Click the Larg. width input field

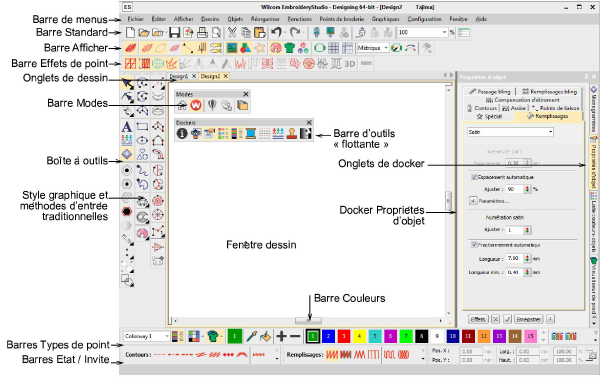(527, 351)
